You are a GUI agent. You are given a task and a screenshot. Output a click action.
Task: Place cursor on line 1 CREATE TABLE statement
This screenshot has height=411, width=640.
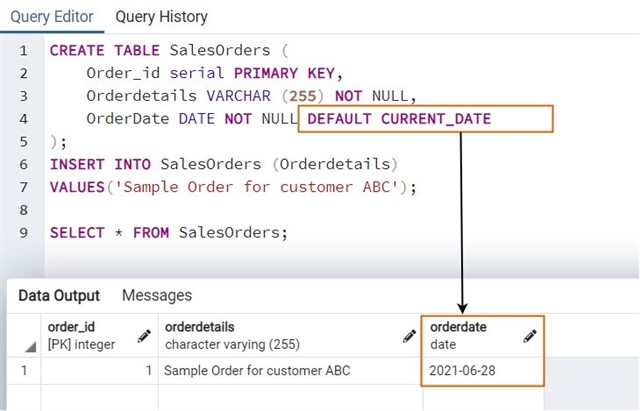[x=169, y=51]
